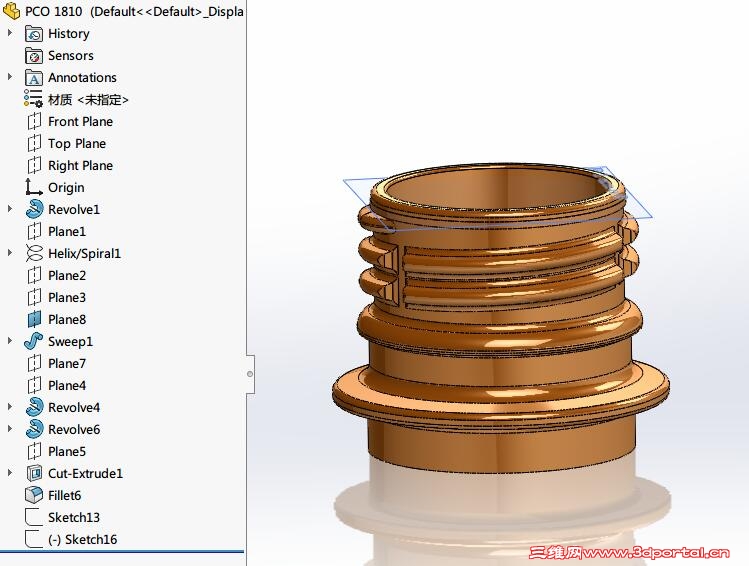
Task: Select the Plane1 label
Action: (67, 232)
